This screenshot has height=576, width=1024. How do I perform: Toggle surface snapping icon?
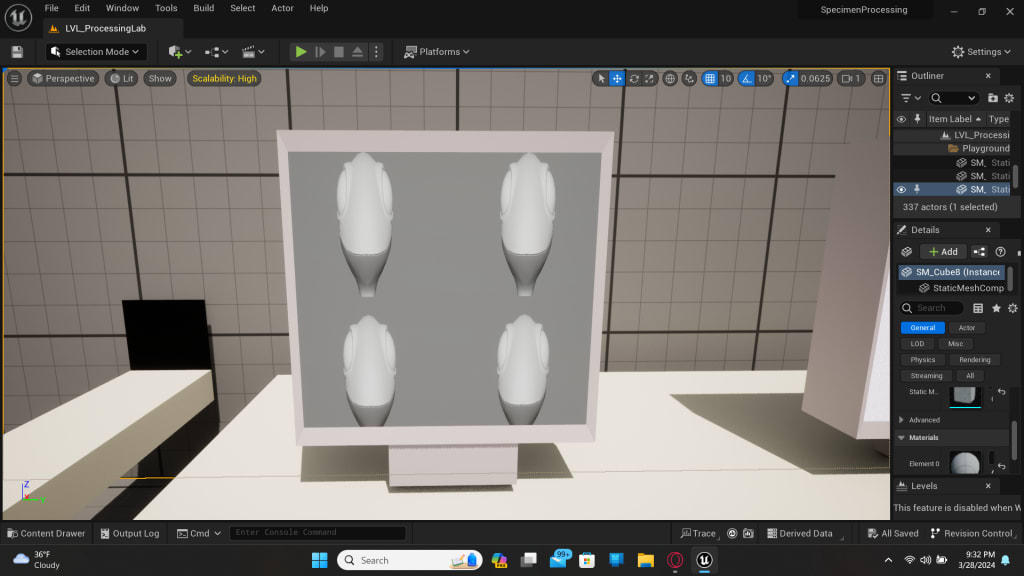(x=689, y=78)
